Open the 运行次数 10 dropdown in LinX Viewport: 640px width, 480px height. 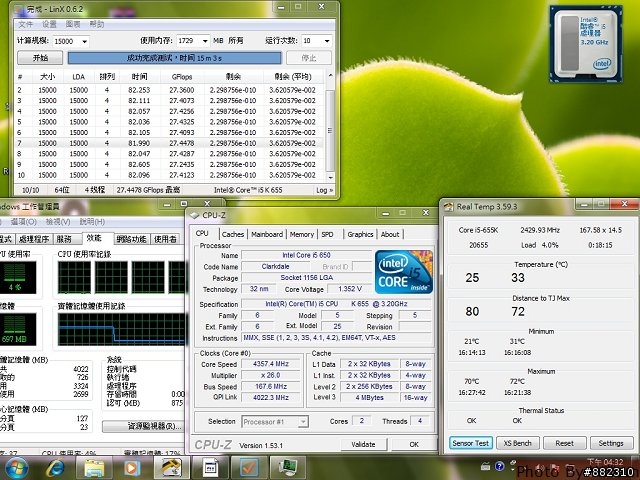coord(327,40)
